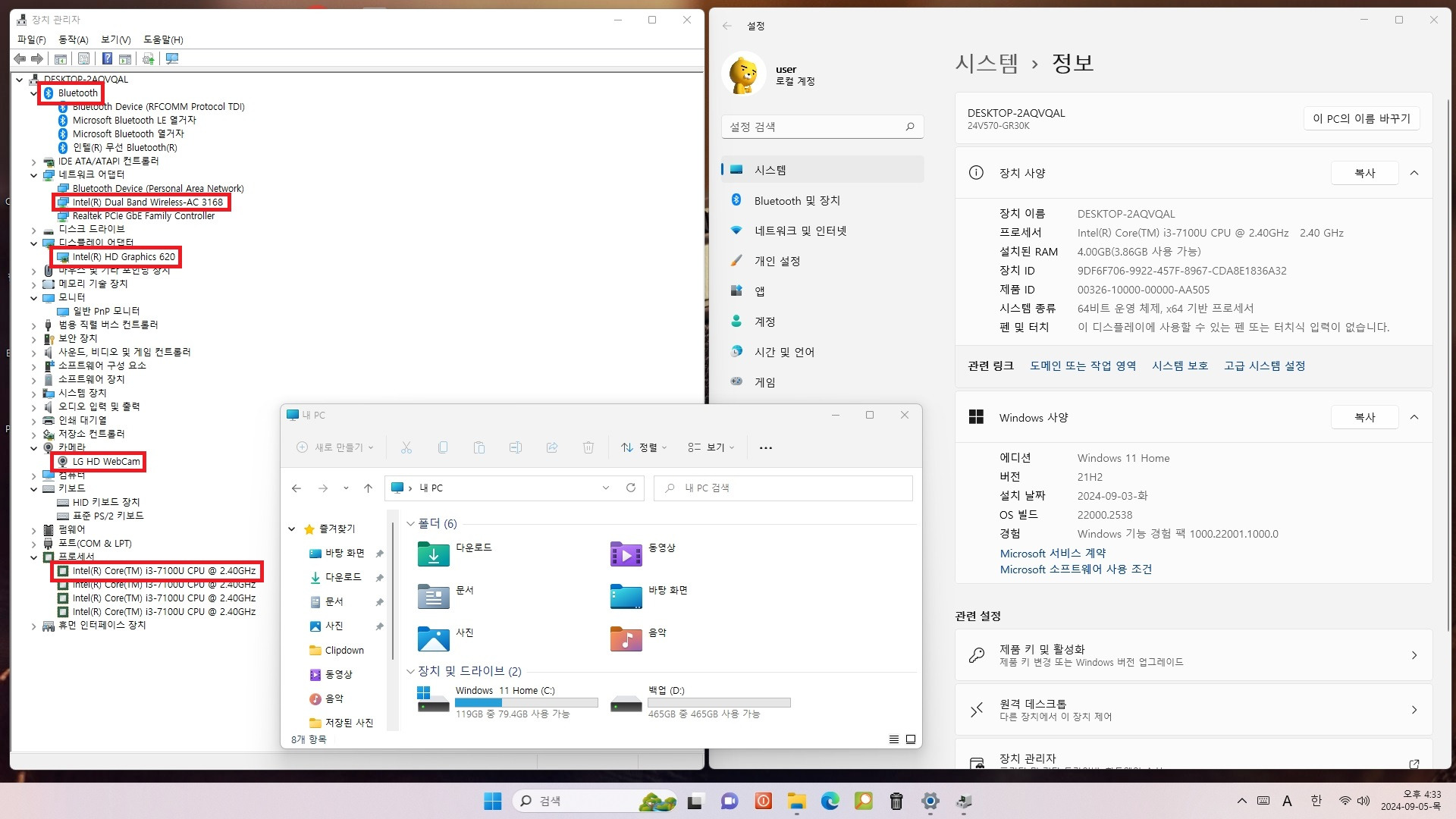This screenshot has height=819, width=1456.
Task: Select 네트워크 및 인터넷 in Settings sidebar
Action: click(x=823, y=231)
